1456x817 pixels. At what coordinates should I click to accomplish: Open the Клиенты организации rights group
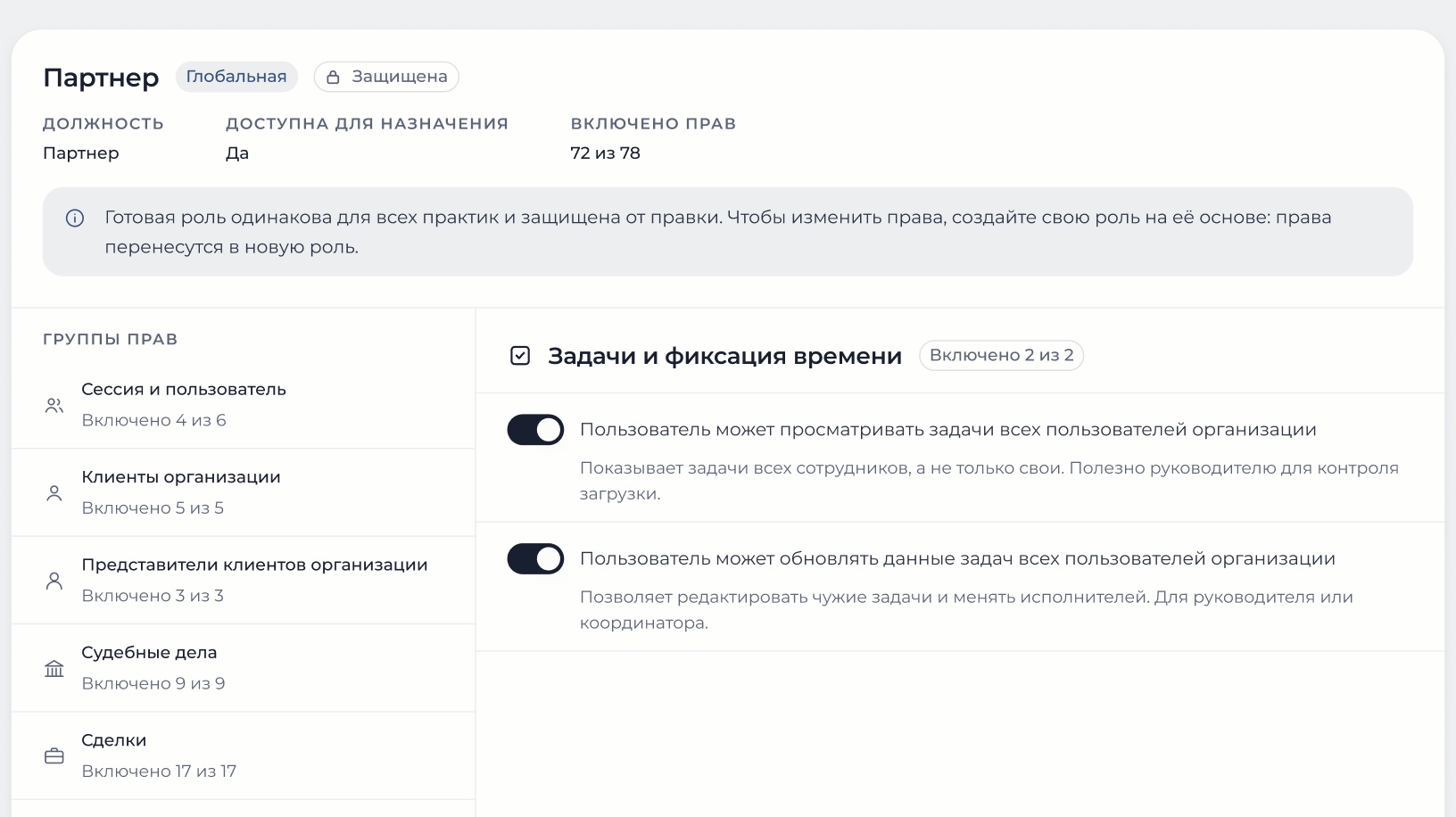[x=243, y=492]
